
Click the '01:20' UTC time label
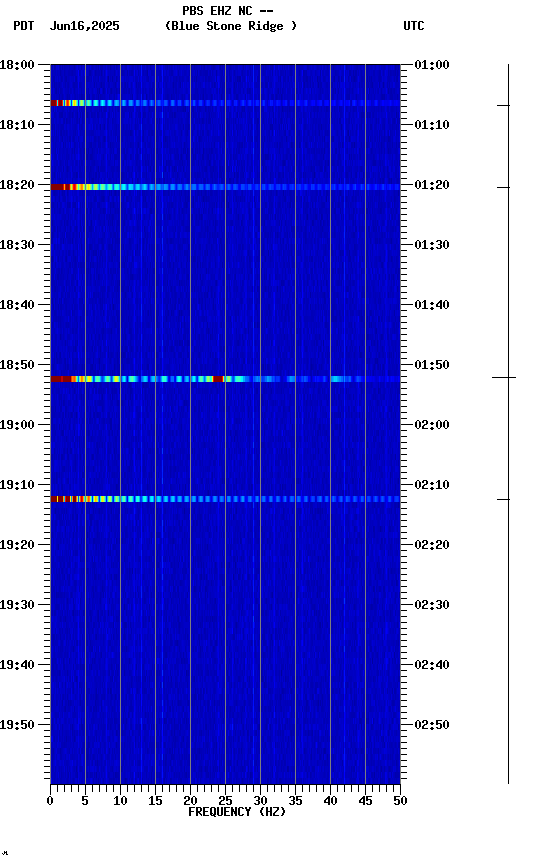[432, 185]
